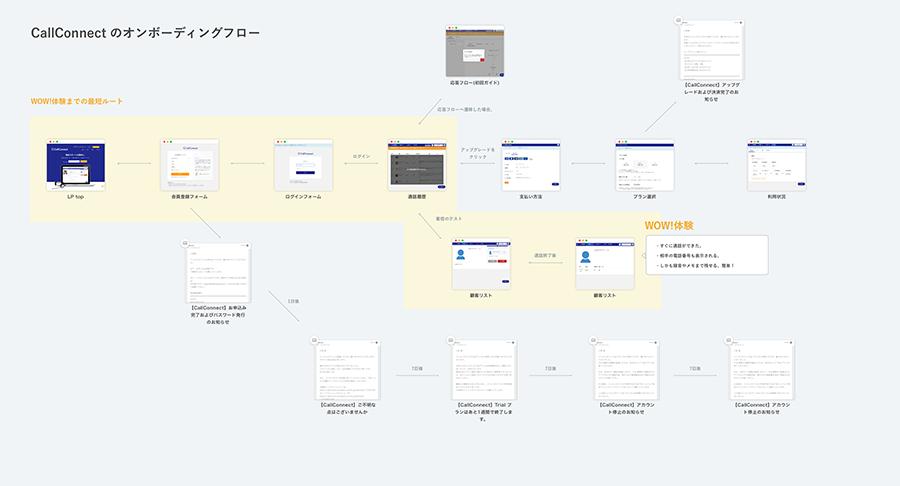Click the mail icon on the ご不明な点 email
This screenshot has width=900, height=486.
[314, 340]
